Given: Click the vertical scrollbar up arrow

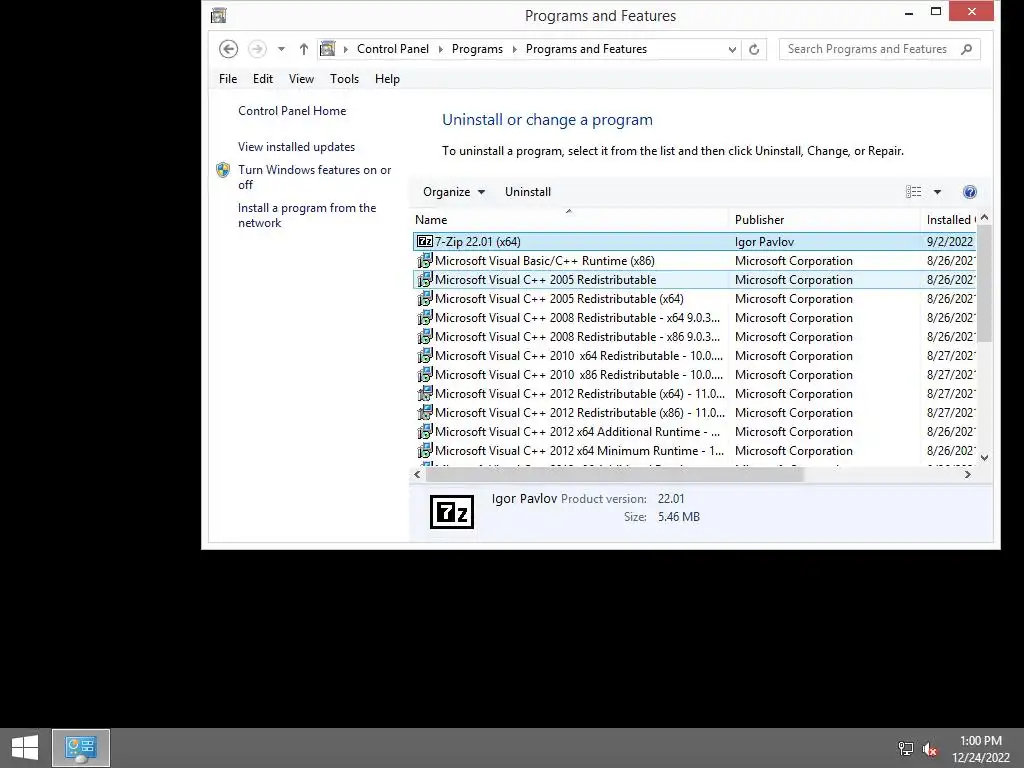Looking at the screenshot, I should [x=984, y=217].
